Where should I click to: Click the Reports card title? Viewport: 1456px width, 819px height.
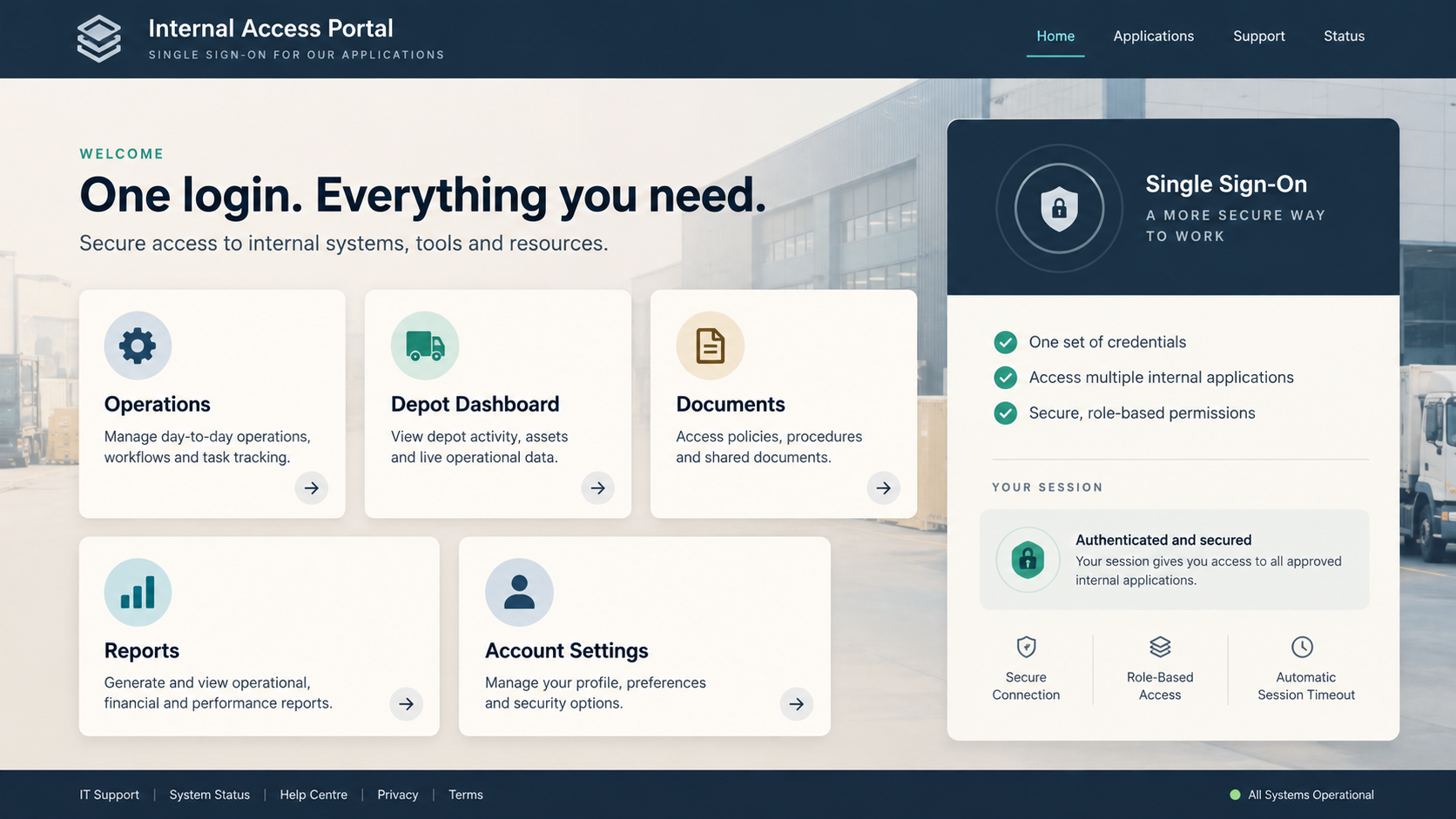tap(142, 650)
